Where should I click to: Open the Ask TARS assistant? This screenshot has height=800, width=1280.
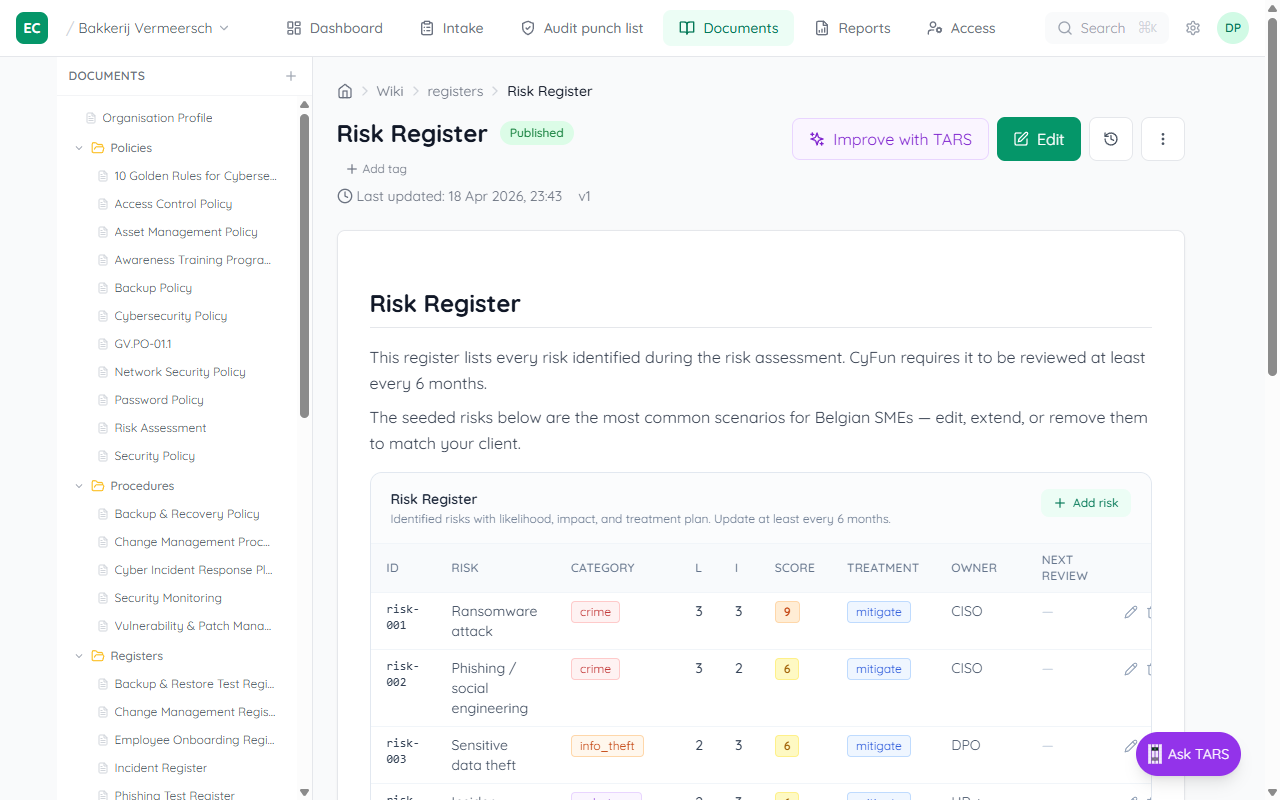pos(1188,754)
